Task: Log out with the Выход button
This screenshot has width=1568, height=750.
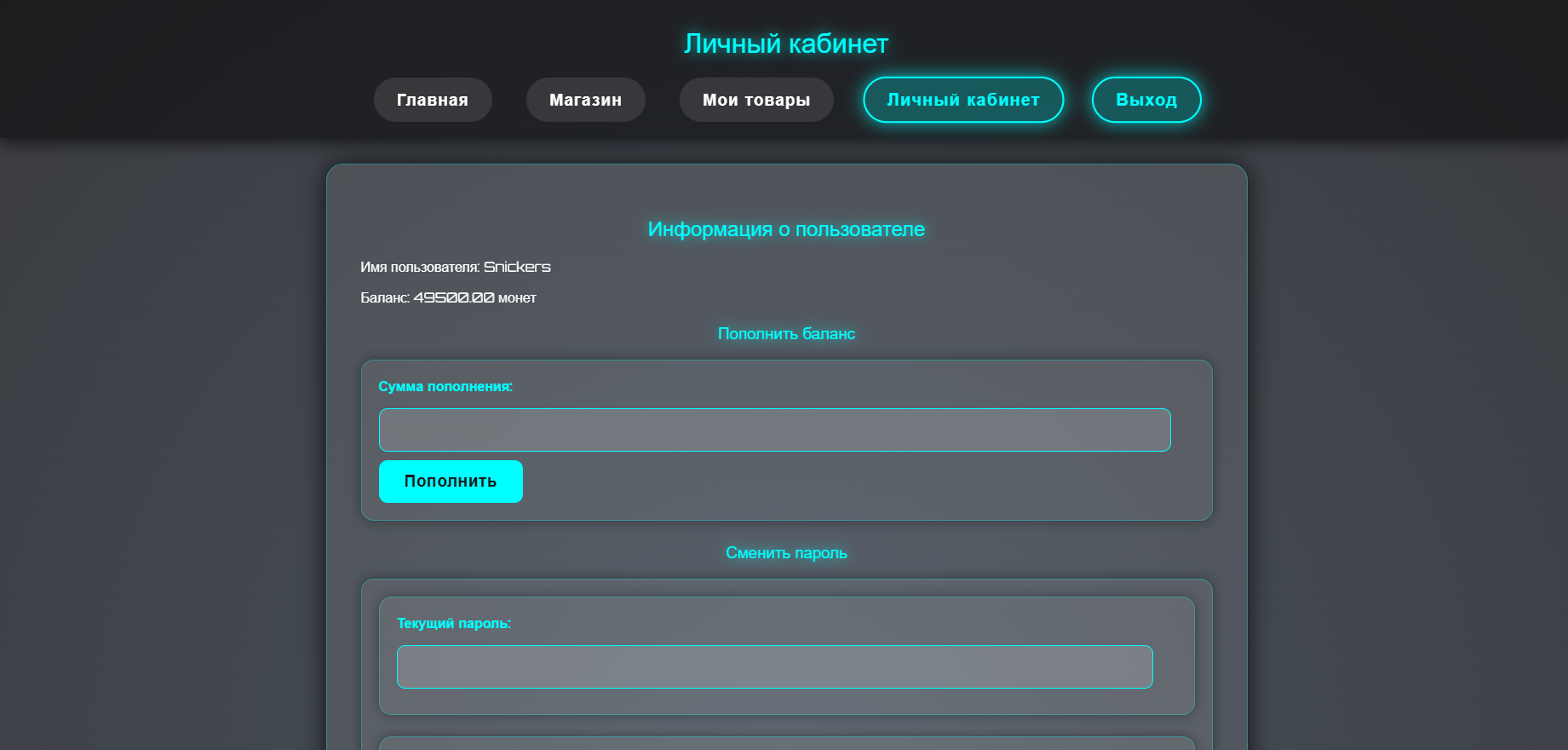Action: [x=1146, y=100]
